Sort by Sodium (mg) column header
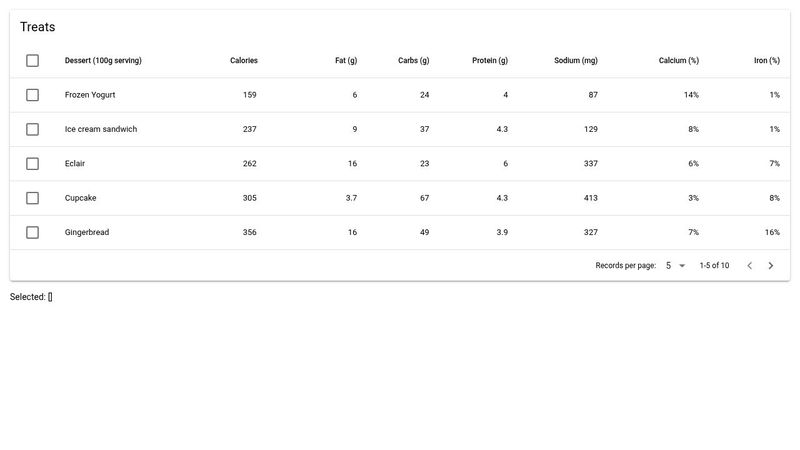Image resolution: width=800 pixels, height=450 pixels. 576,61
